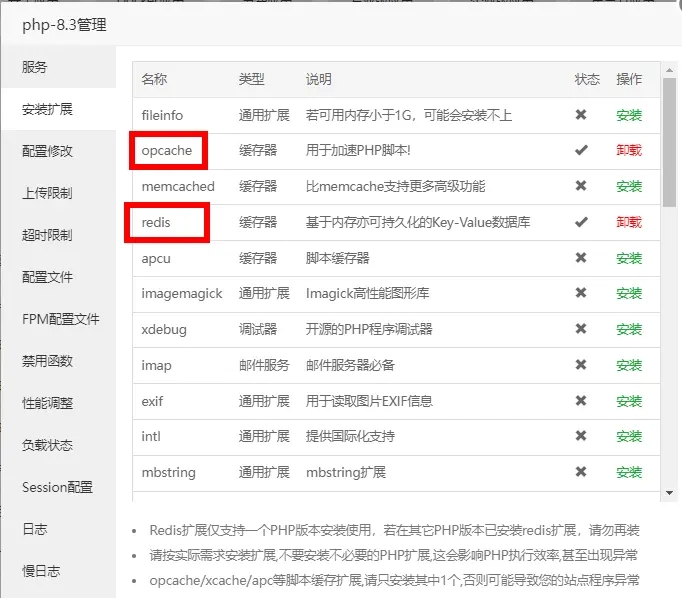Open the Session配置 tab
The width and height of the screenshot is (682, 598).
[59, 487]
